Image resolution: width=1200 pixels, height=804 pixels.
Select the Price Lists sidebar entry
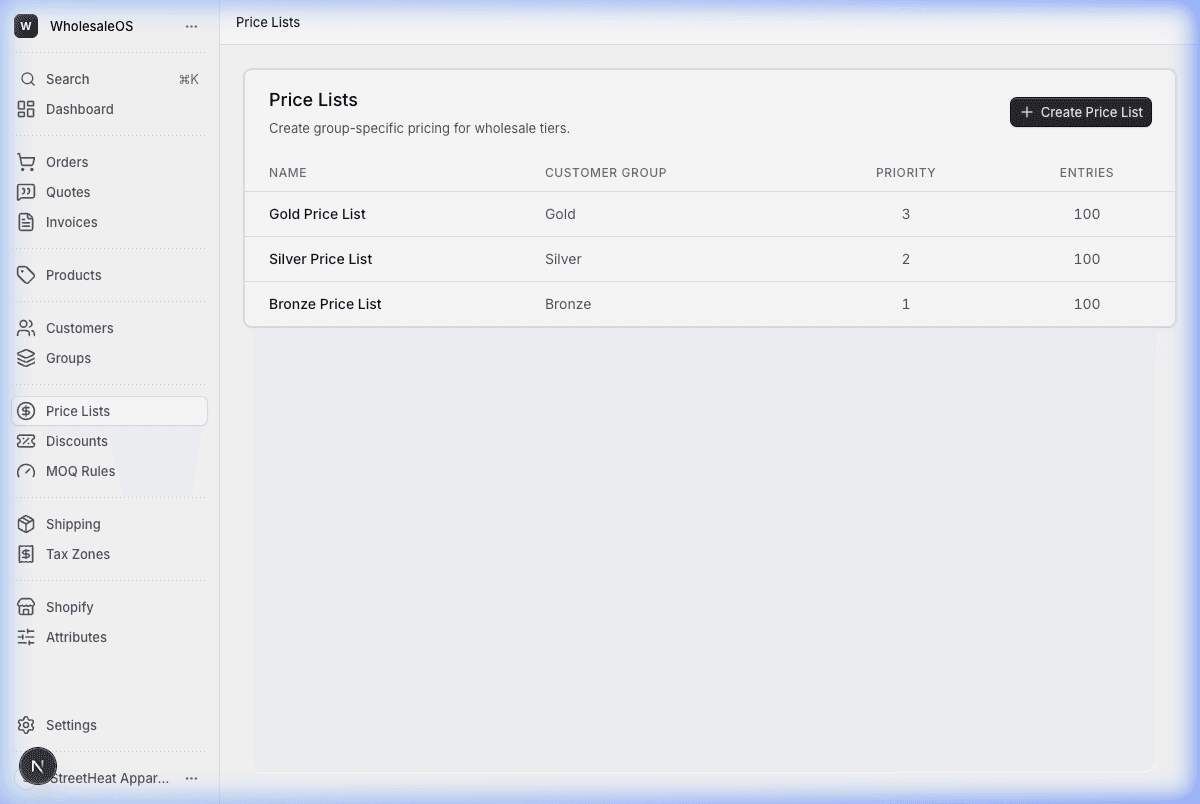pyautogui.click(x=78, y=410)
